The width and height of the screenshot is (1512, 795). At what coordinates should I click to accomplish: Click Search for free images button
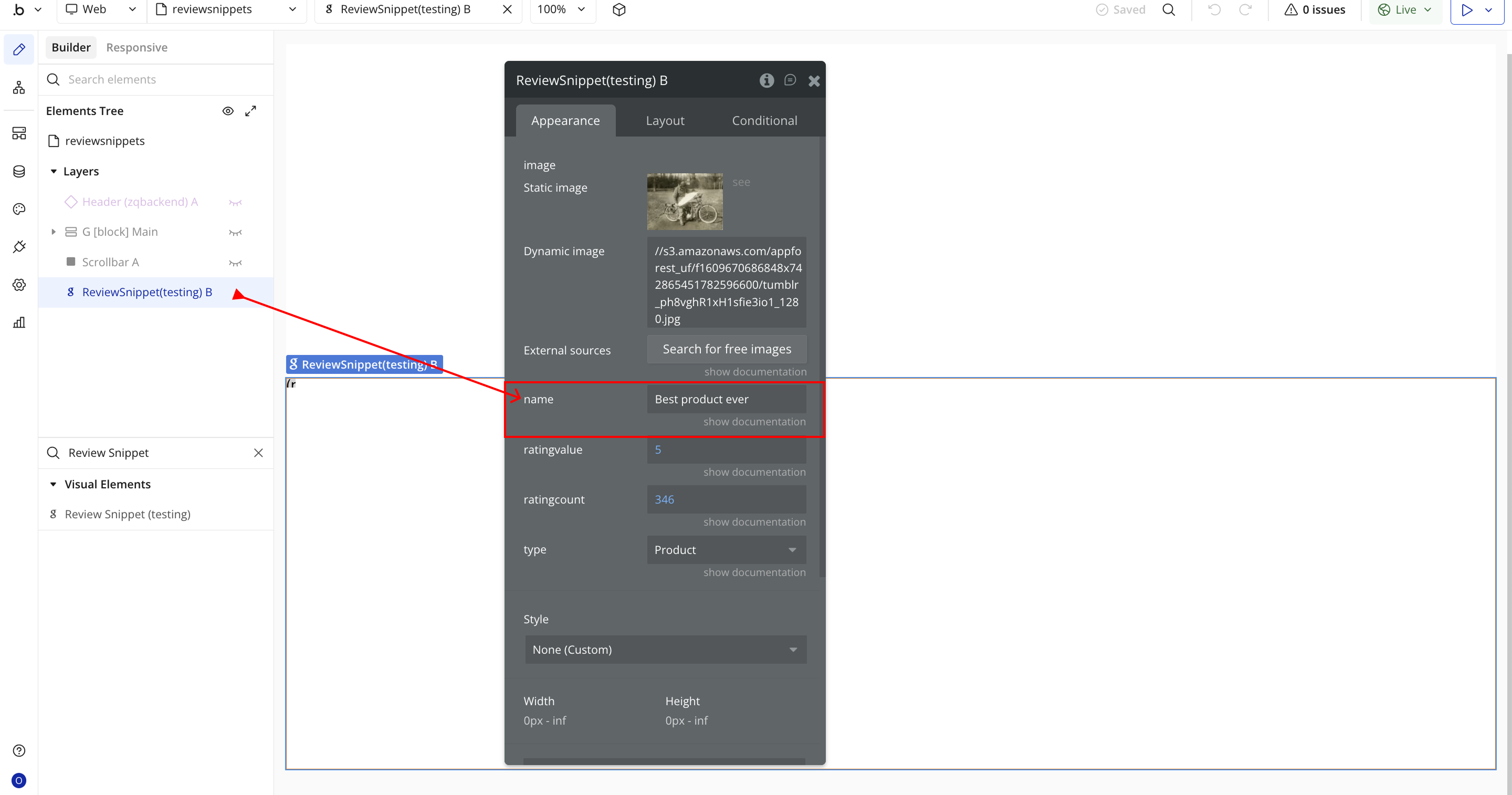pyautogui.click(x=726, y=349)
